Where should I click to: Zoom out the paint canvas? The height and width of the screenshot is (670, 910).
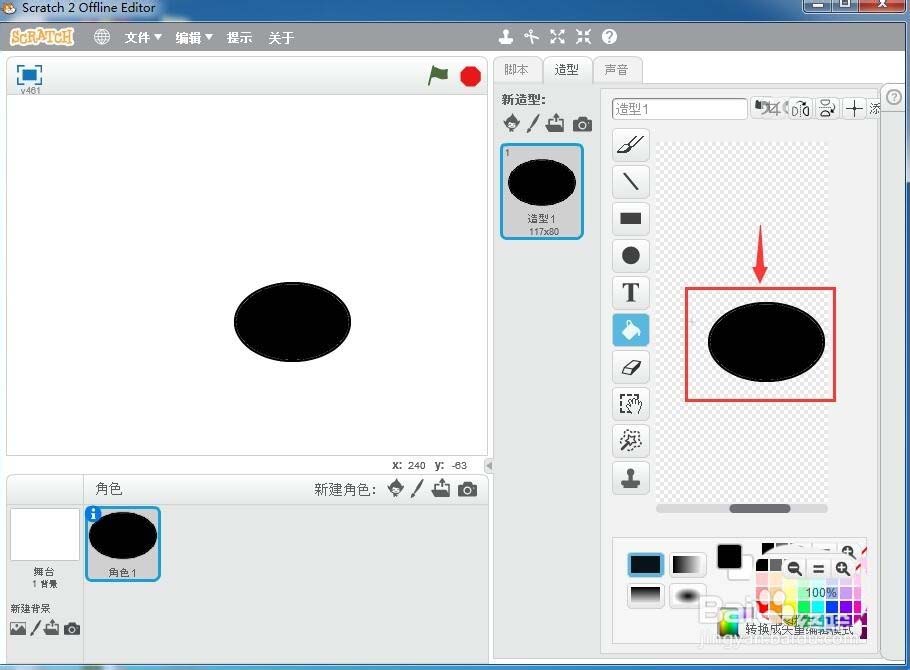click(x=795, y=568)
